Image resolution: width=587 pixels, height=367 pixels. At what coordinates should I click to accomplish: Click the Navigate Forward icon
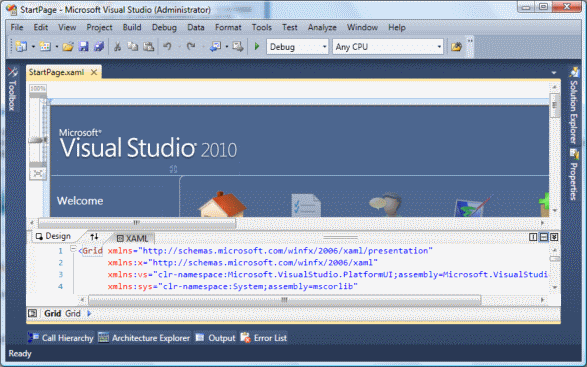(237, 47)
